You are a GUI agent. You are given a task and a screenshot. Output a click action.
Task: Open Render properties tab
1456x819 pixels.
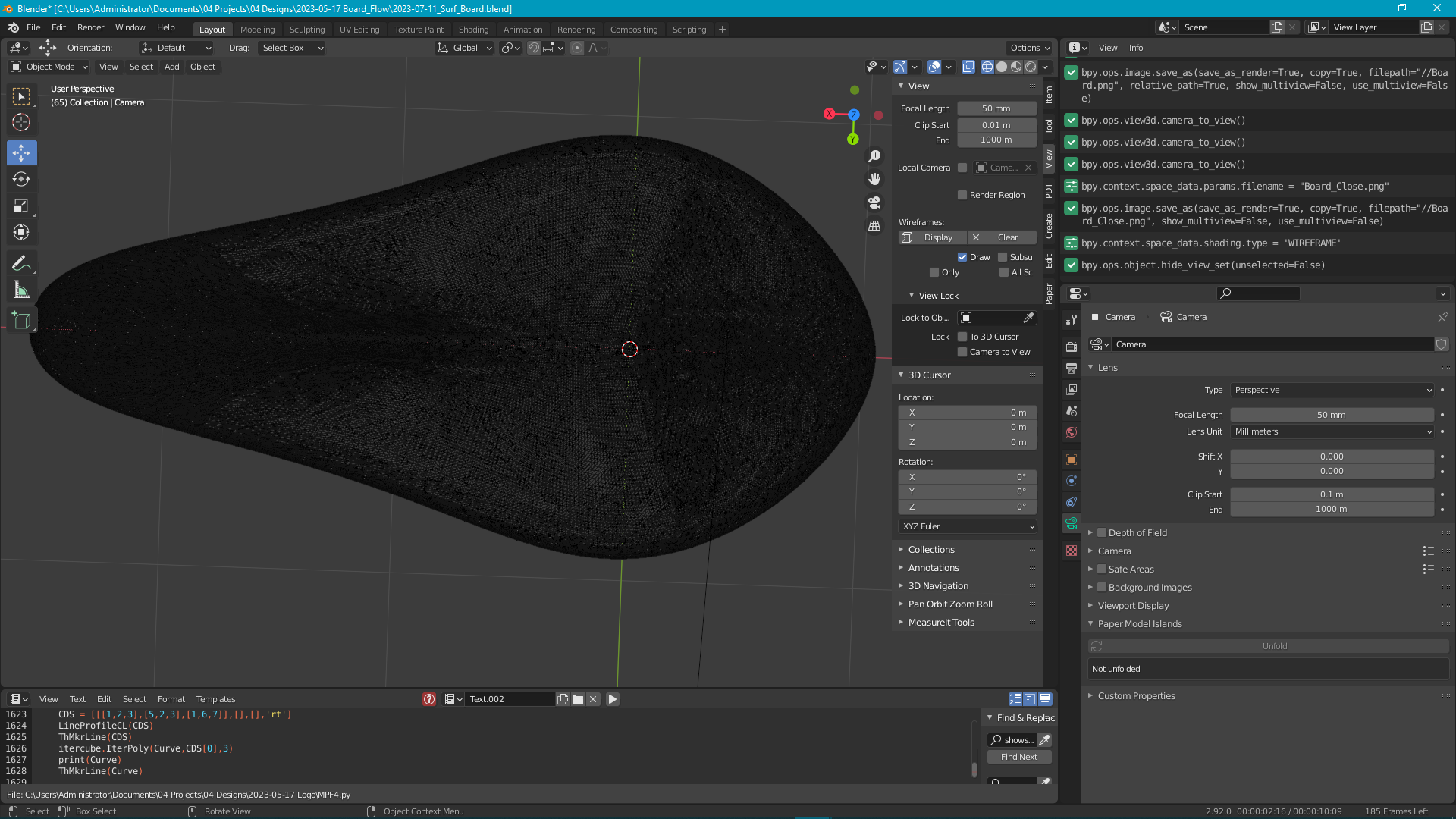tap(1071, 347)
